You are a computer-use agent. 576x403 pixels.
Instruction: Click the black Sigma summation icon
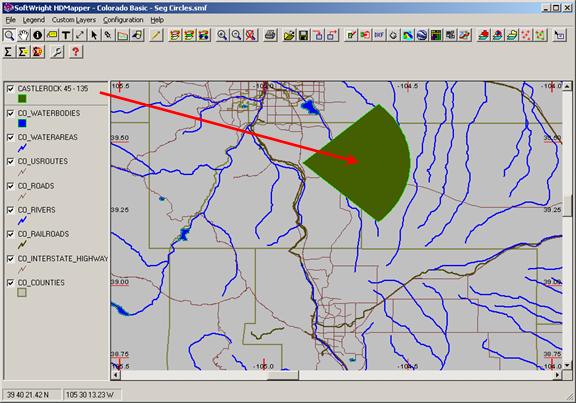click(x=8, y=52)
